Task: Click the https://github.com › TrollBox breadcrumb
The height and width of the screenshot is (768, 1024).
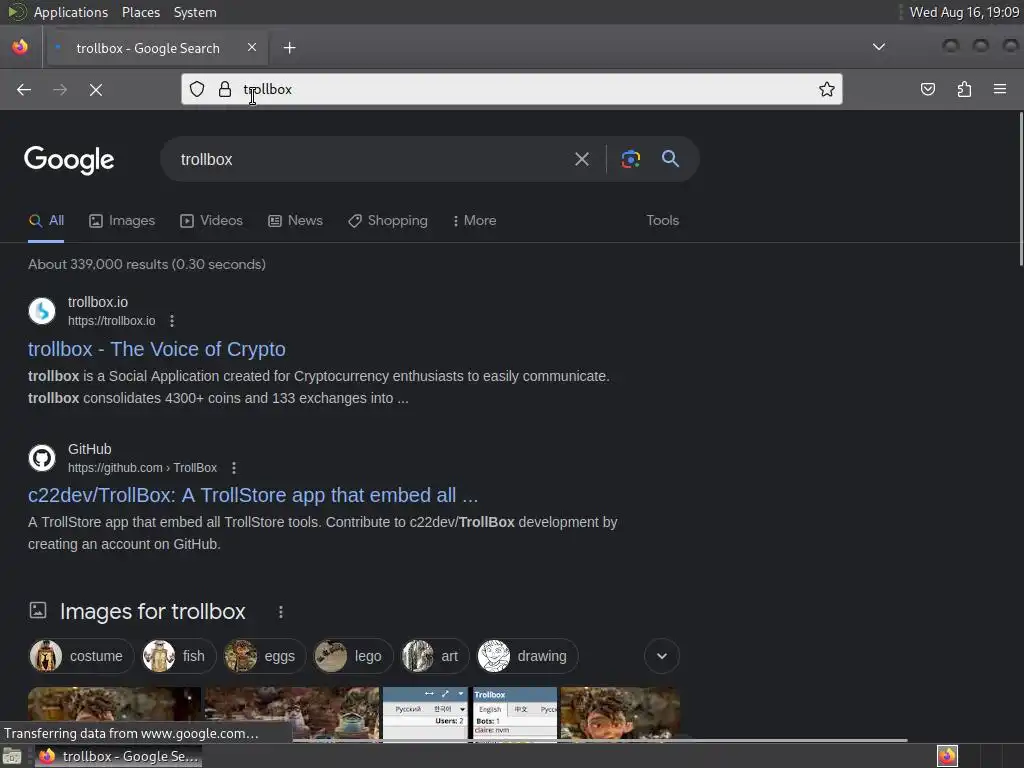Action: (x=142, y=468)
